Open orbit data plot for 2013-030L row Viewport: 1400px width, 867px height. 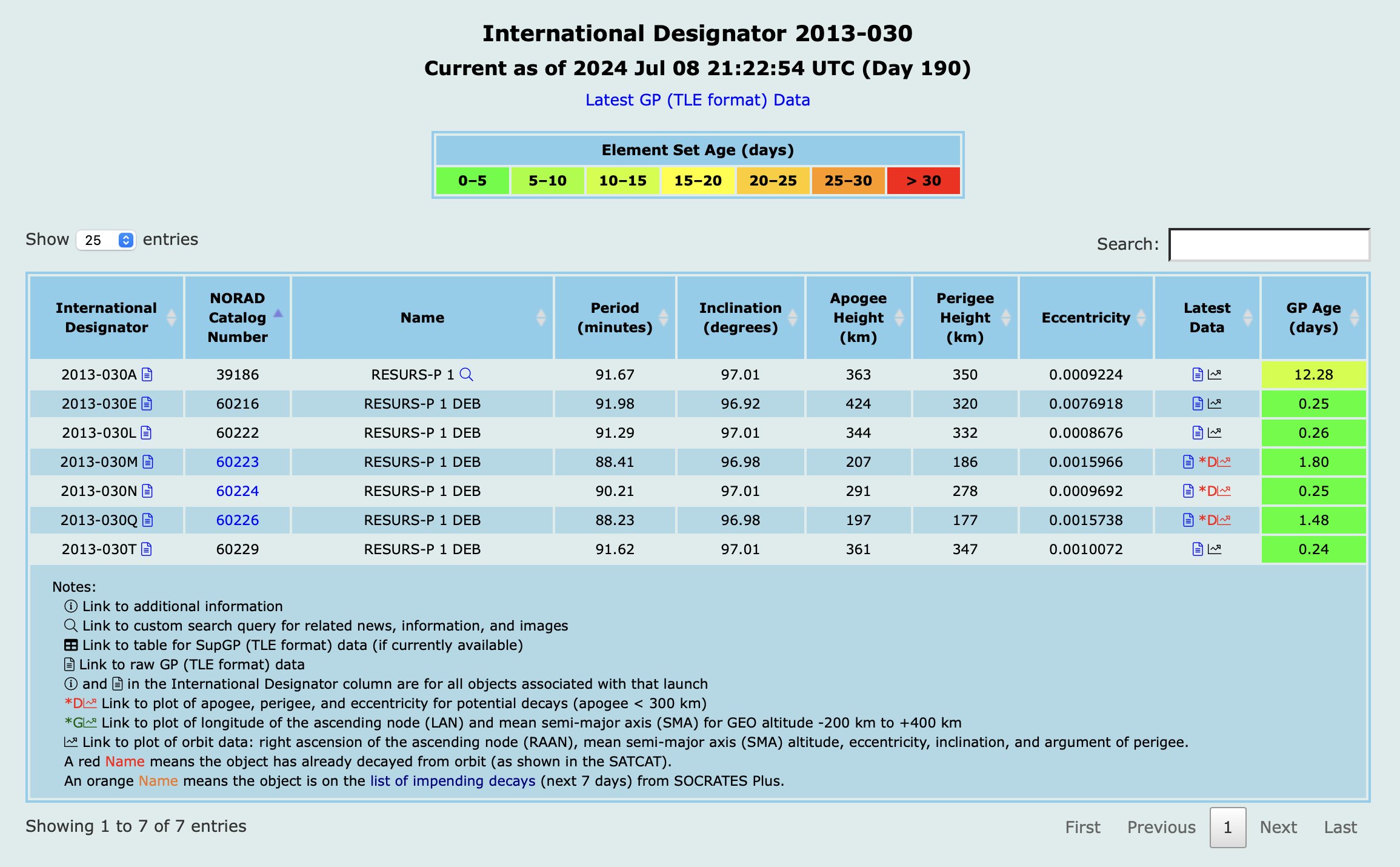pyautogui.click(x=1215, y=433)
